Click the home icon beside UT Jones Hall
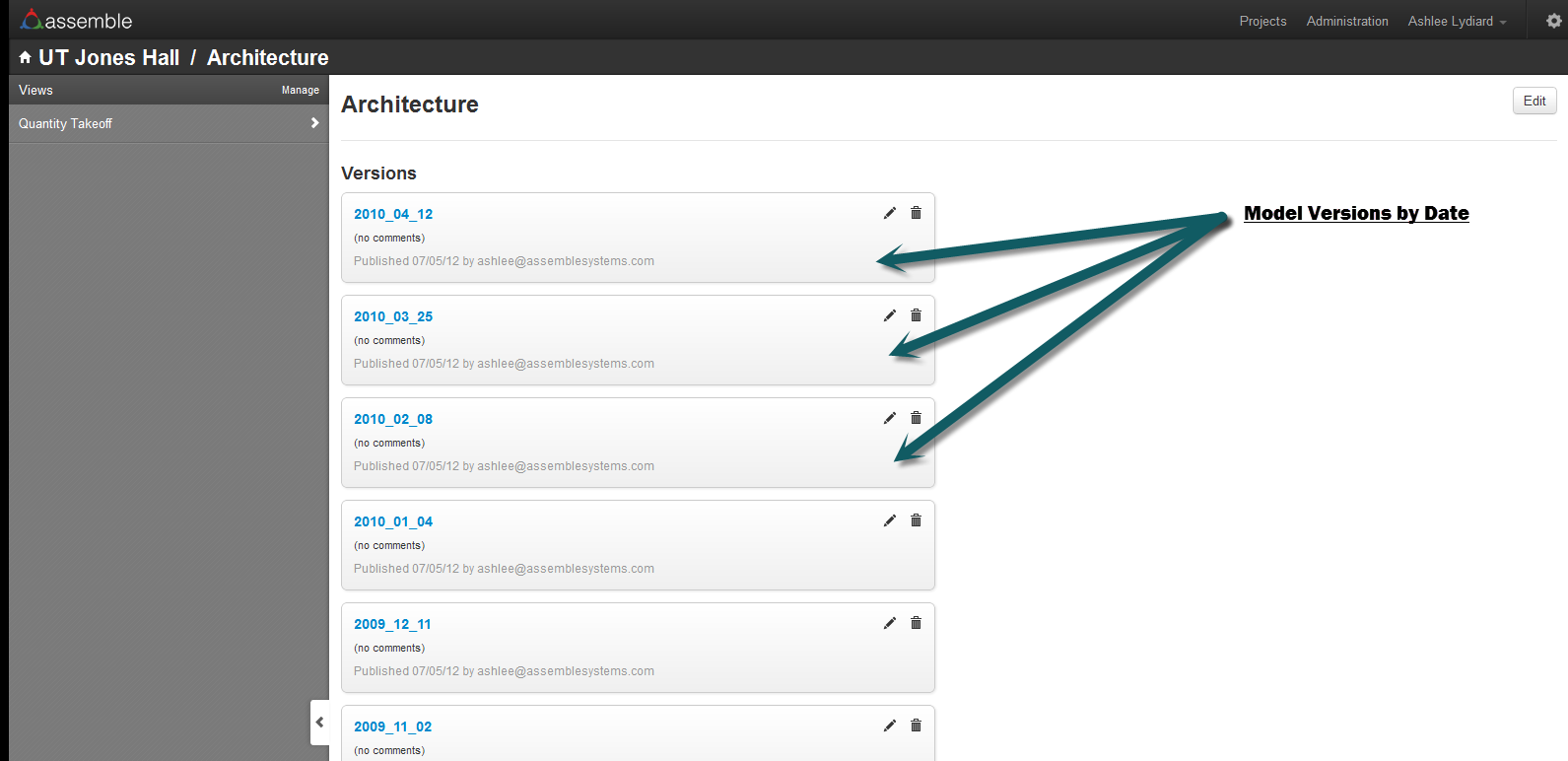The height and width of the screenshot is (761, 1568). click(x=26, y=58)
